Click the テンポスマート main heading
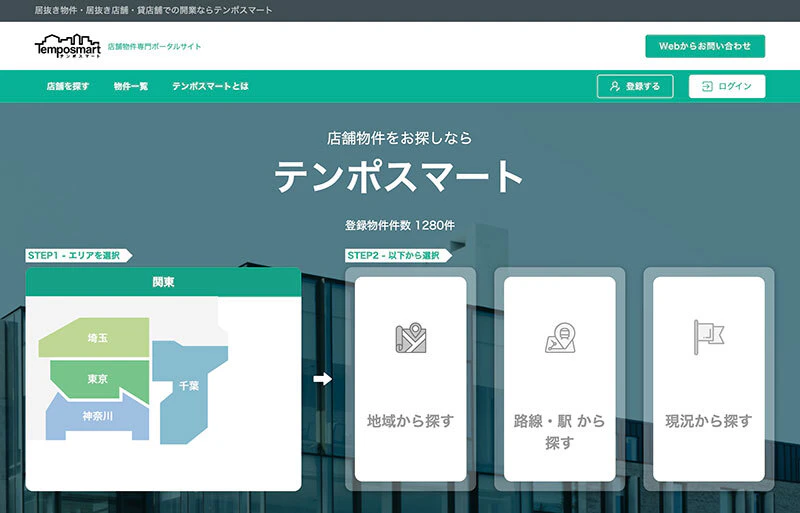The height and width of the screenshot is (513, 800). click(x=399, y=176)
